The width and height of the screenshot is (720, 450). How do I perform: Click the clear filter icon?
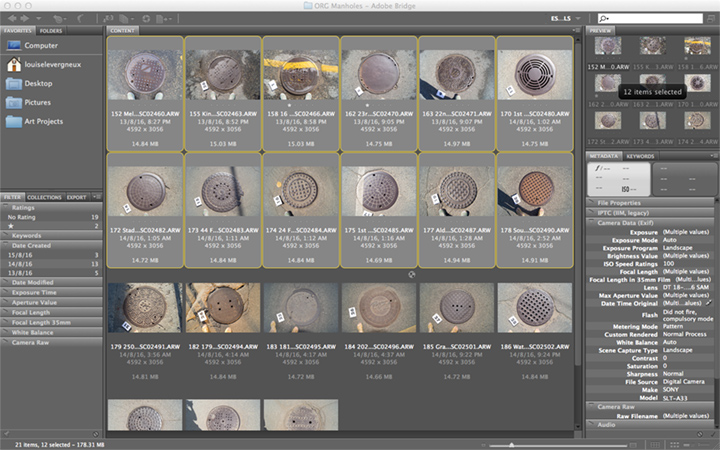(96, 434)
